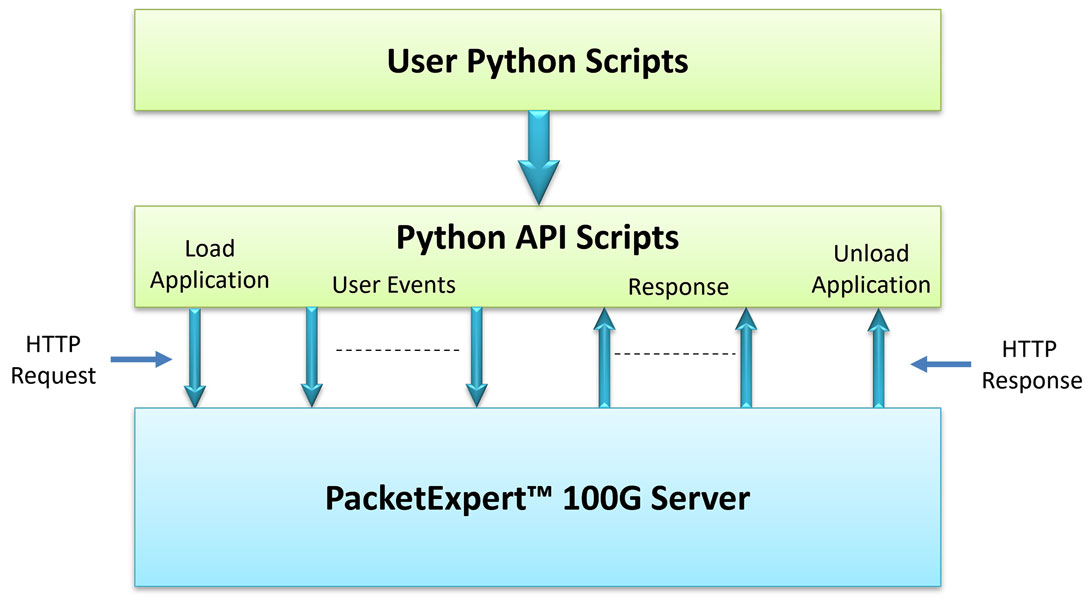Select the down arrow right of the first dashed line
This screenshot has height=600, width=1091.
[477, 357]
